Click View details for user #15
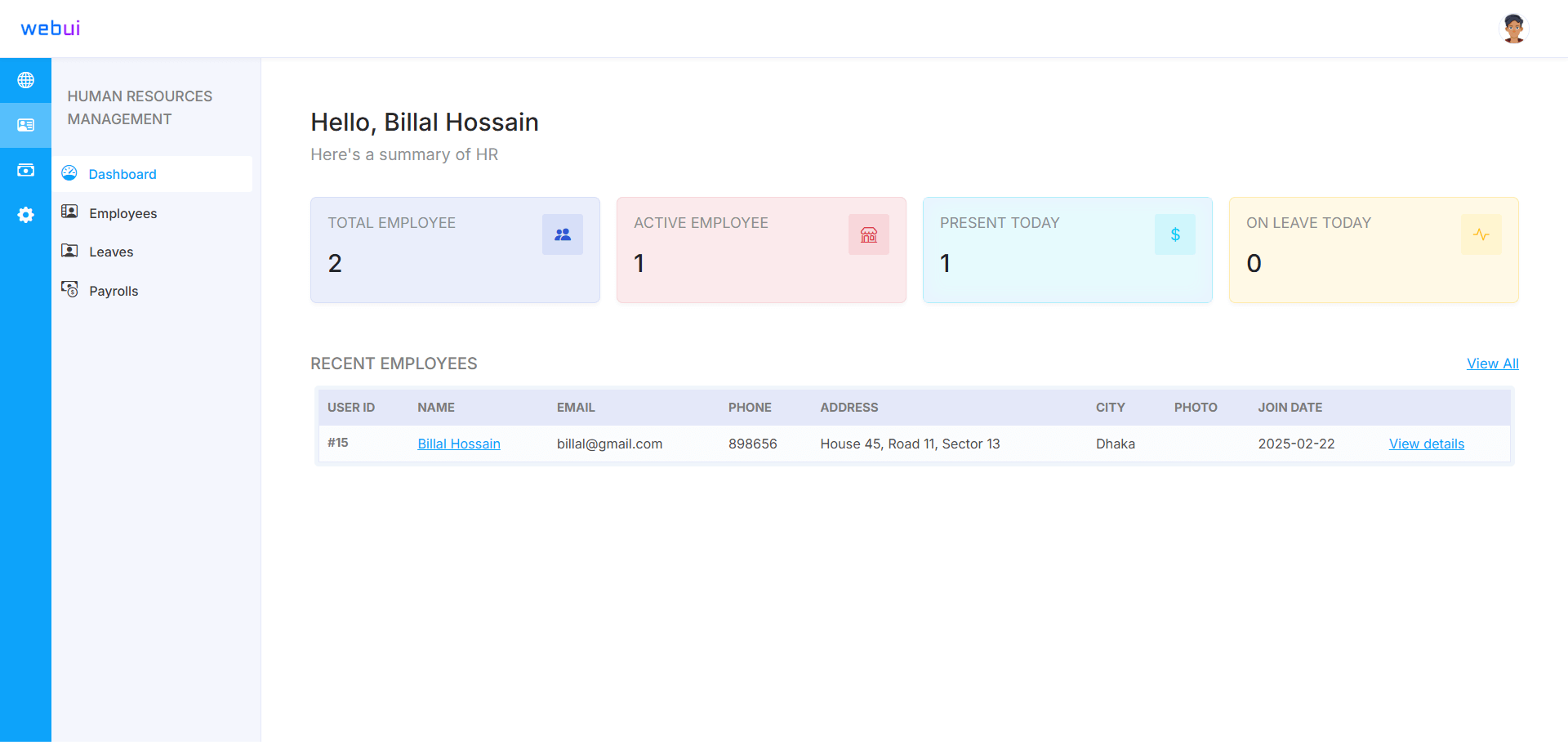Screen dimensions: 1568x745 point(1427,444)
